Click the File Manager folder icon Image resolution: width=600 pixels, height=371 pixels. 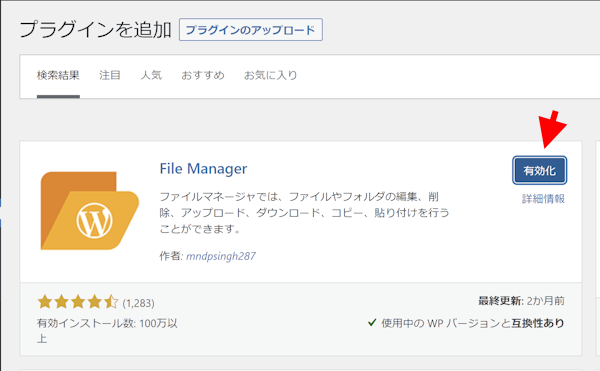point(90,211)
